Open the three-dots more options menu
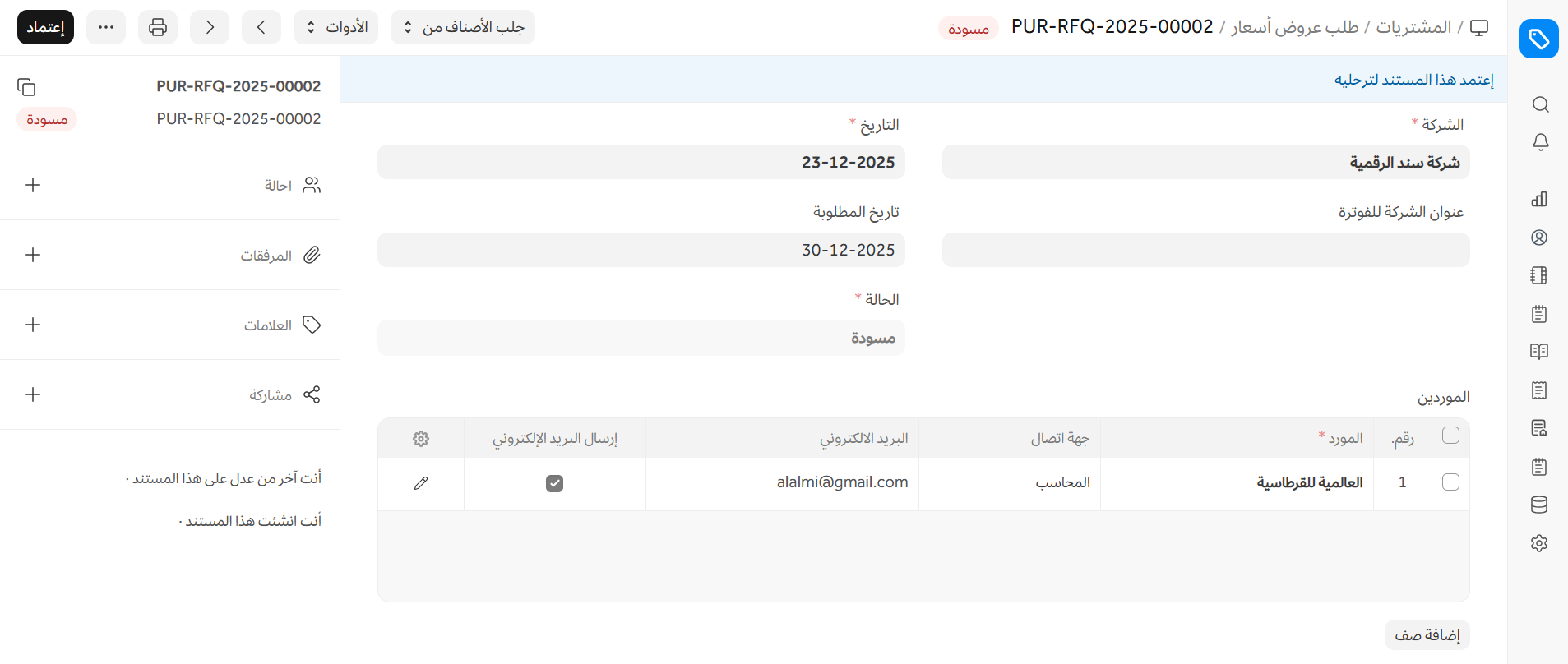 (106, 27)
